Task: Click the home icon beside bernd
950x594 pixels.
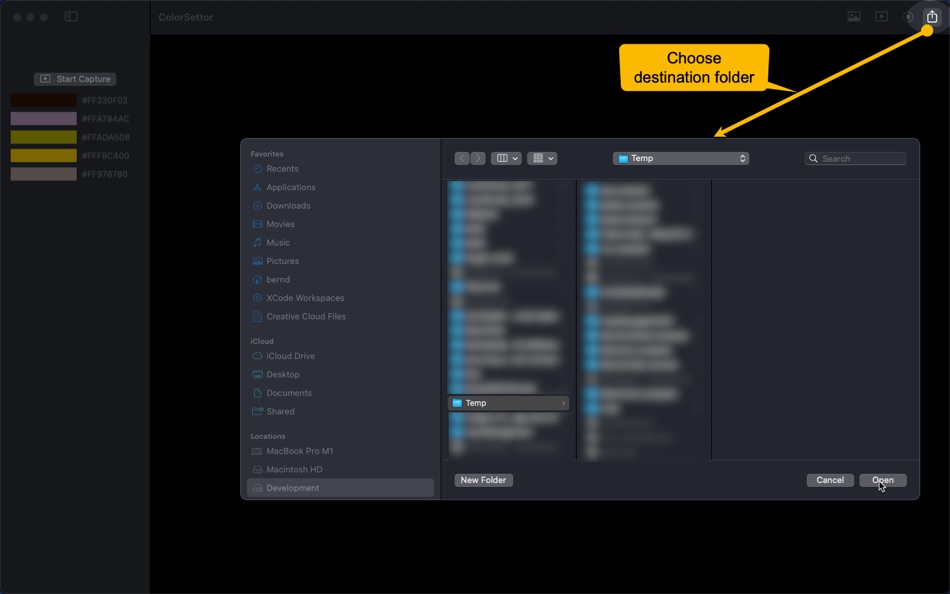Action: tap(257, 279)
